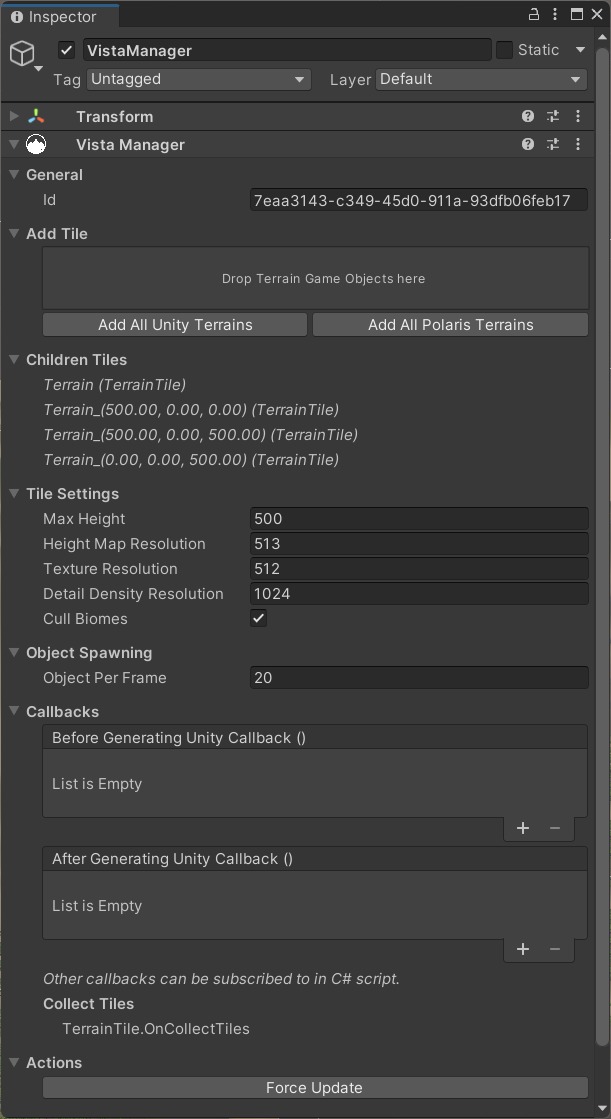Collapse the Tile Settings section
The image size is (611, 1119).
[x=14, y=493]
